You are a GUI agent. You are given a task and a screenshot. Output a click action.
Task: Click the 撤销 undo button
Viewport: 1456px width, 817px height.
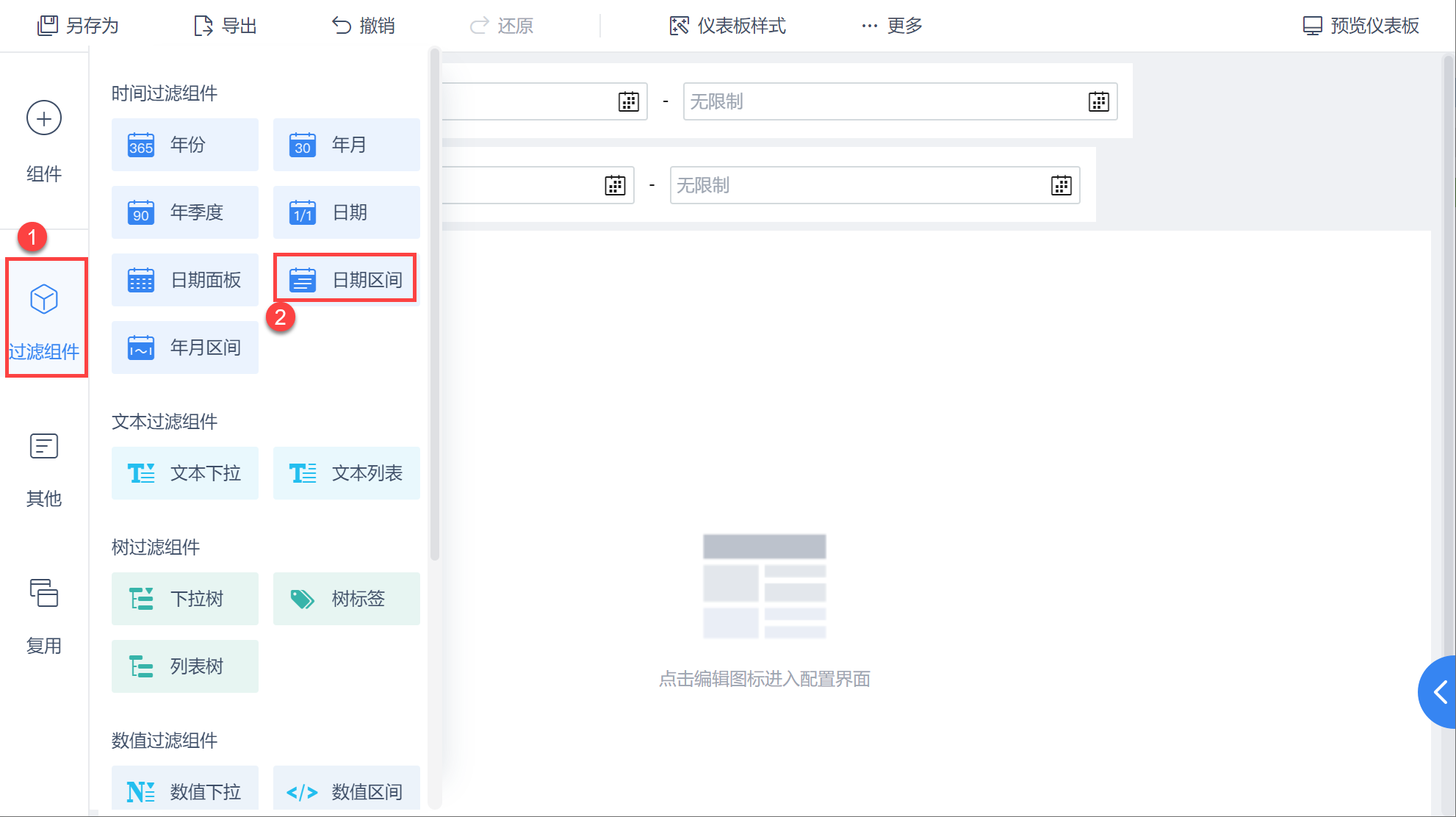coord(363,26)
